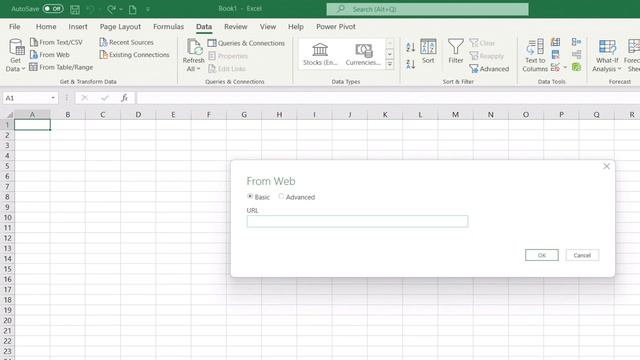Open Recent Sources

(127, 42)
